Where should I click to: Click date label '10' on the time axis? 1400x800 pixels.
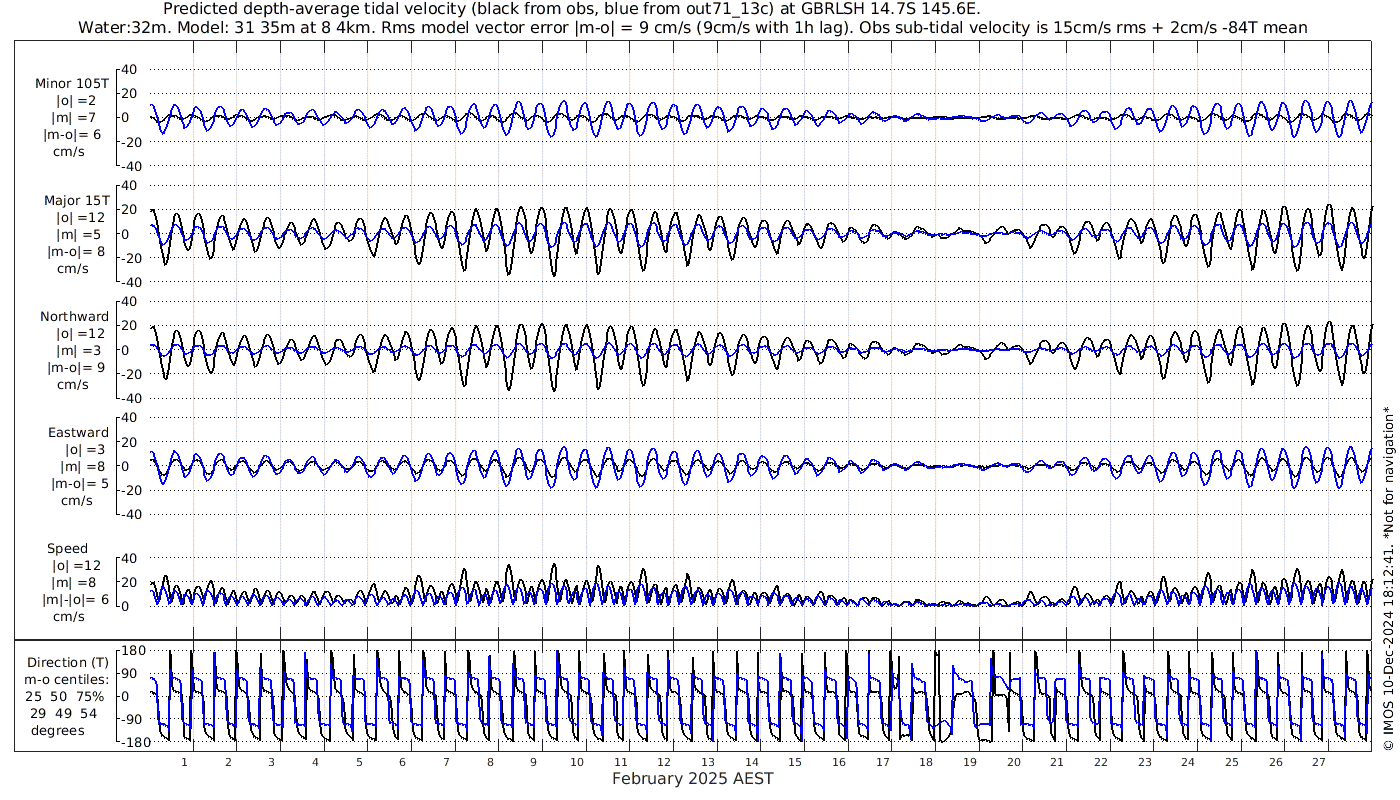tap(577, 762)
